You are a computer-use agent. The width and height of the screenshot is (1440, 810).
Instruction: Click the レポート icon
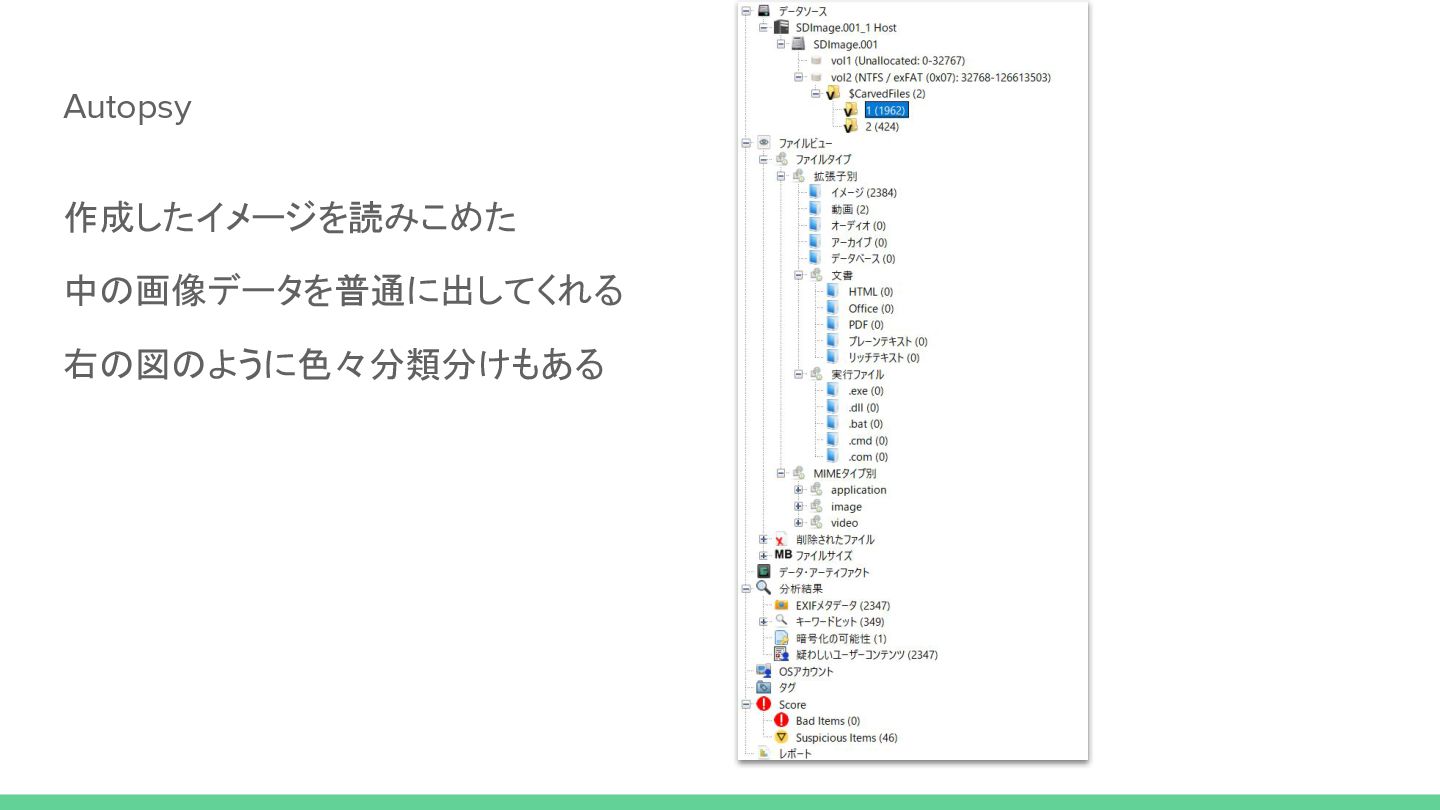coord(764,753)
